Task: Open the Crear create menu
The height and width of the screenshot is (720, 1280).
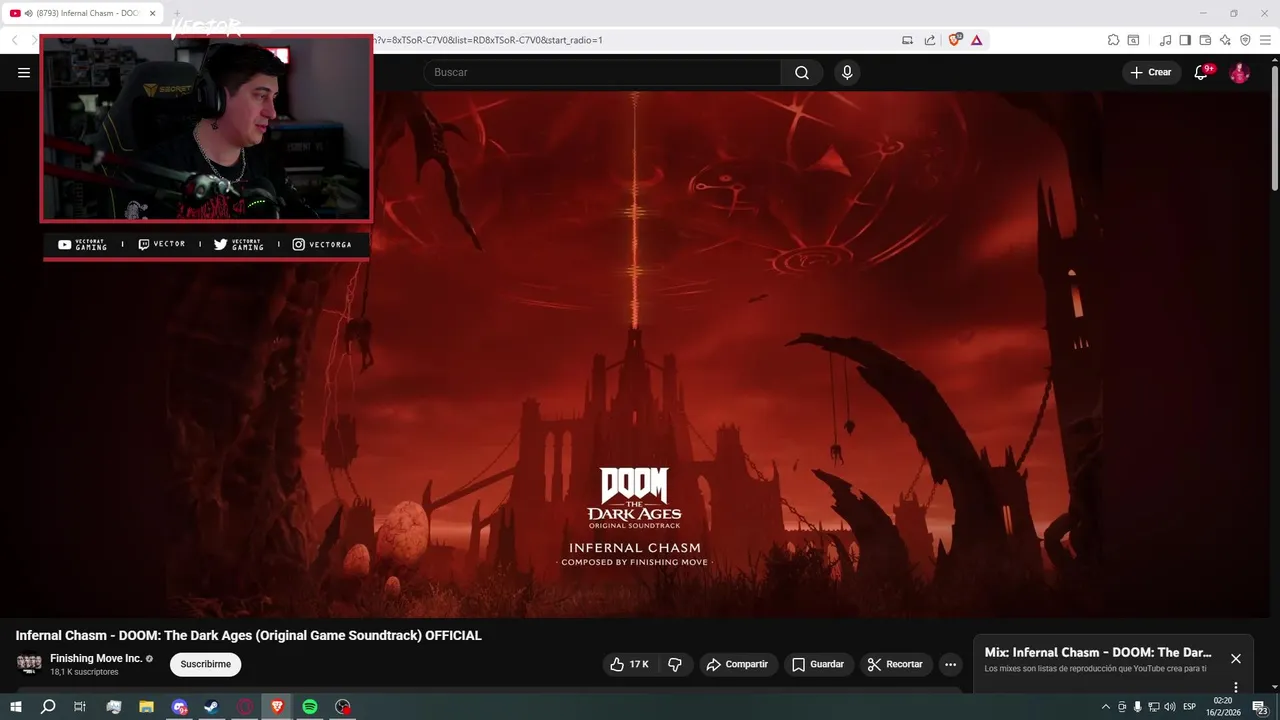Action: pos(1151,72)
